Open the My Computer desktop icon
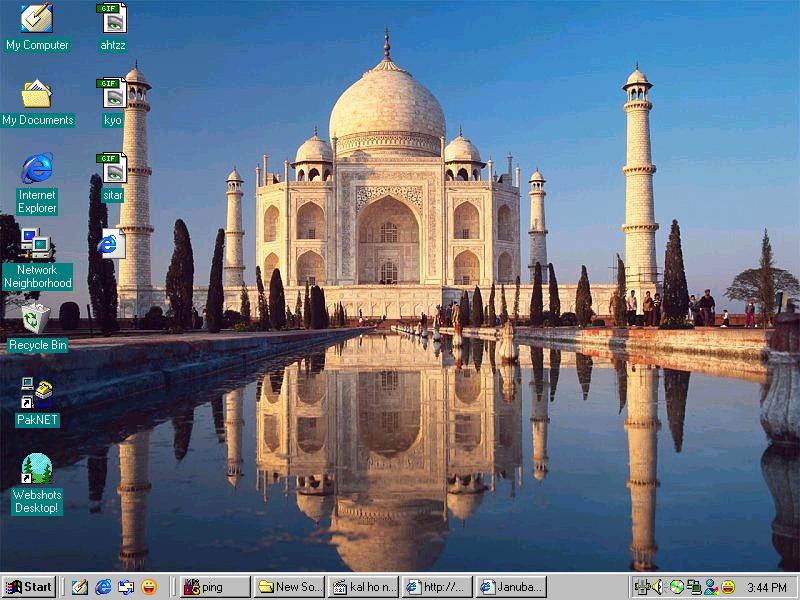 coord(37,27)
